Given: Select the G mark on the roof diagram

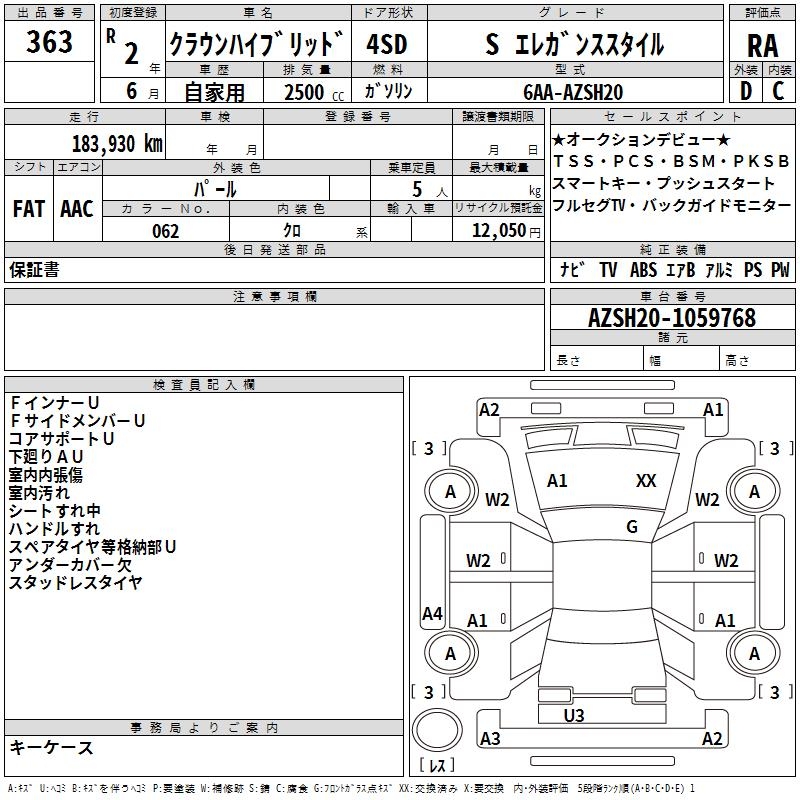Looking at the screenshot, I should [x=632, y=527].
